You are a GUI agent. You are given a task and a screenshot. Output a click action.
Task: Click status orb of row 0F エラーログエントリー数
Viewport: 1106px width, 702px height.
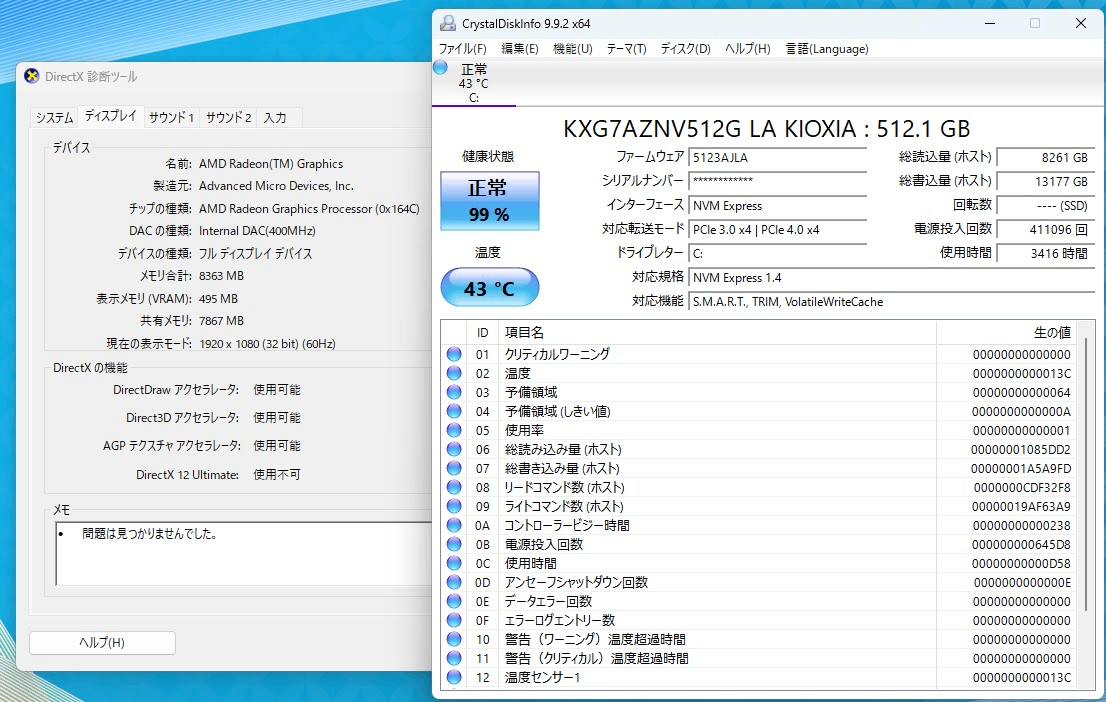(454, 621)
